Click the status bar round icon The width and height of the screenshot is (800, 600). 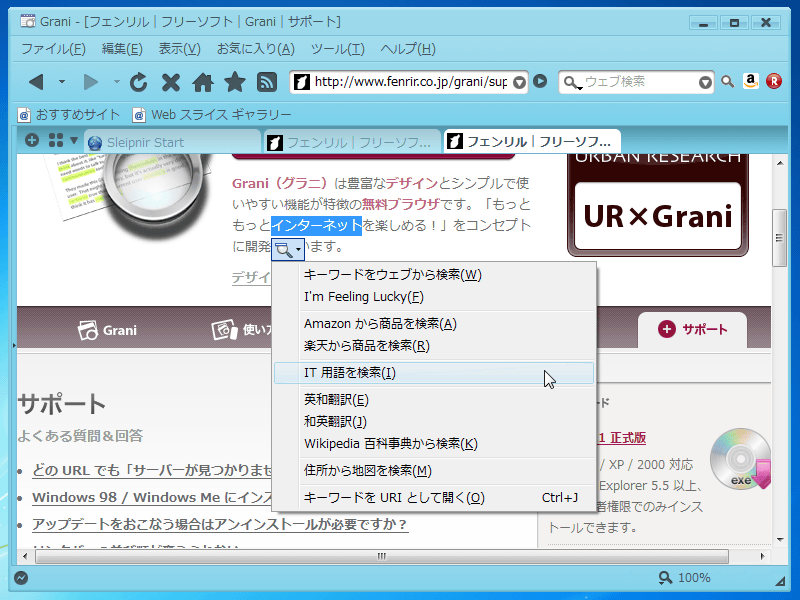[21, 578]
